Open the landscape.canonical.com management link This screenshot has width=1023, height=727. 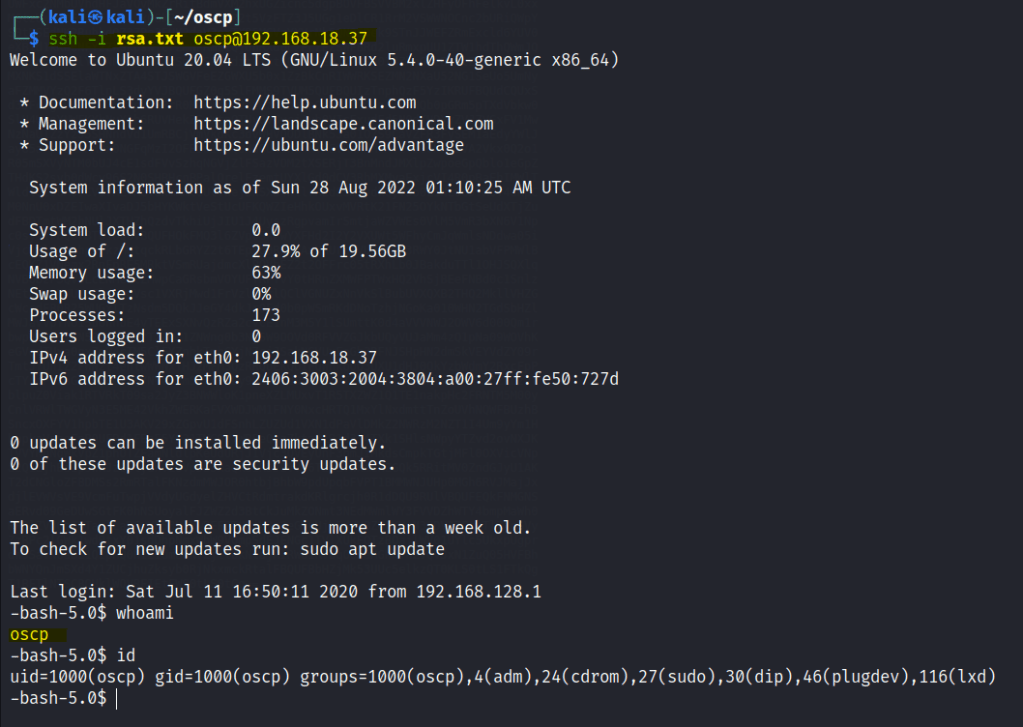click(343, 124)
